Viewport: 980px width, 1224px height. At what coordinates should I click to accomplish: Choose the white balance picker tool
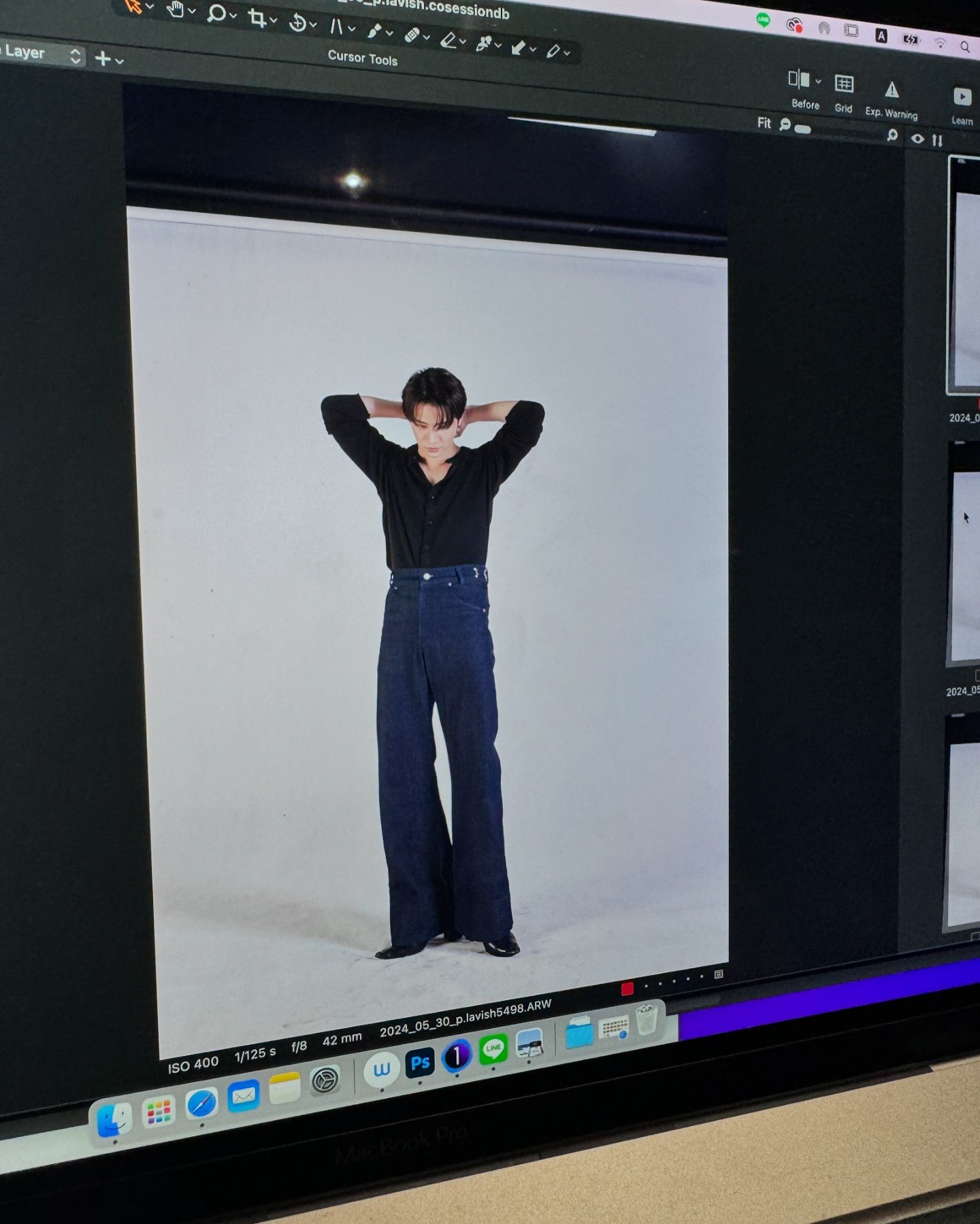[484, 44]
